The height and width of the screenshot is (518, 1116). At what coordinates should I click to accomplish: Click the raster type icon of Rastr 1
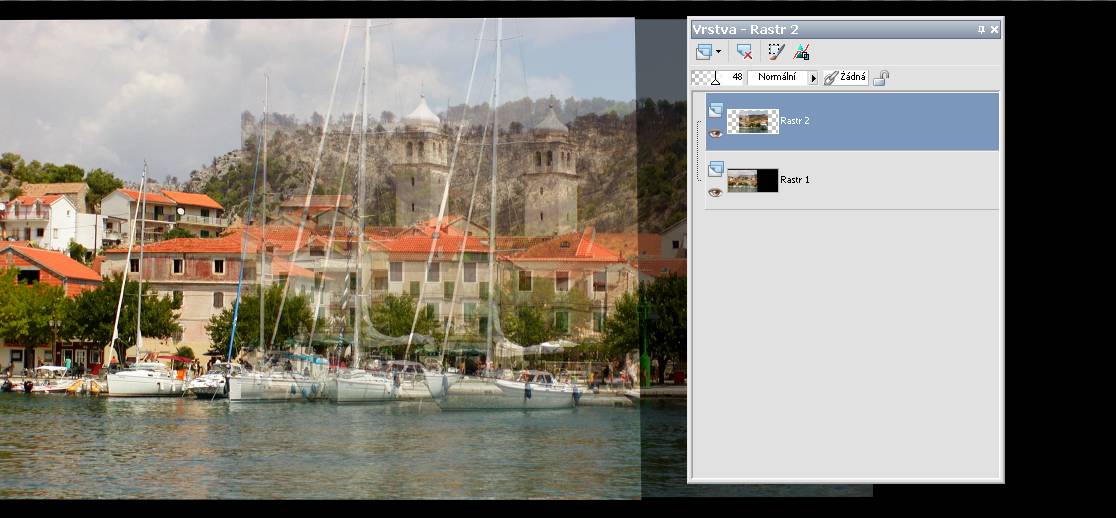[716, 169]
